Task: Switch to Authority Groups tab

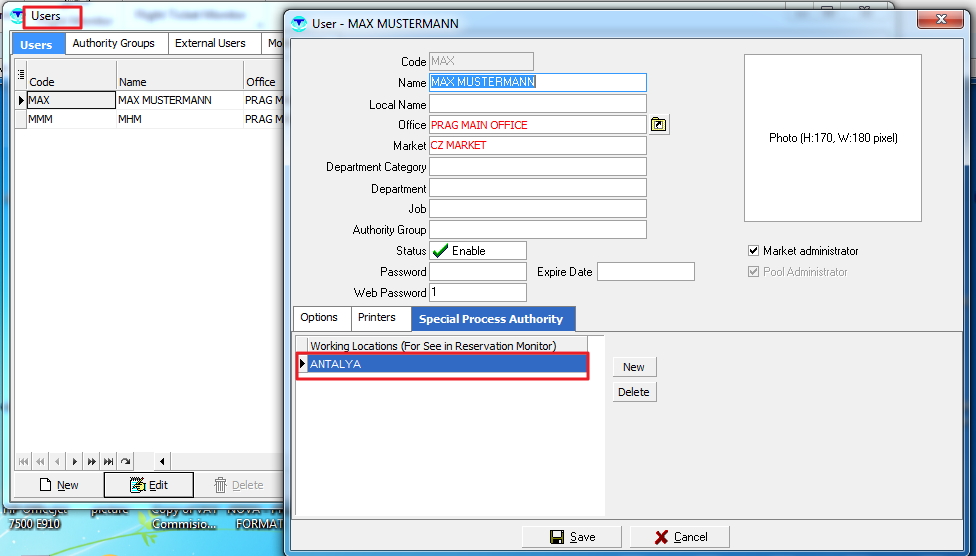Action: (113, 44)
